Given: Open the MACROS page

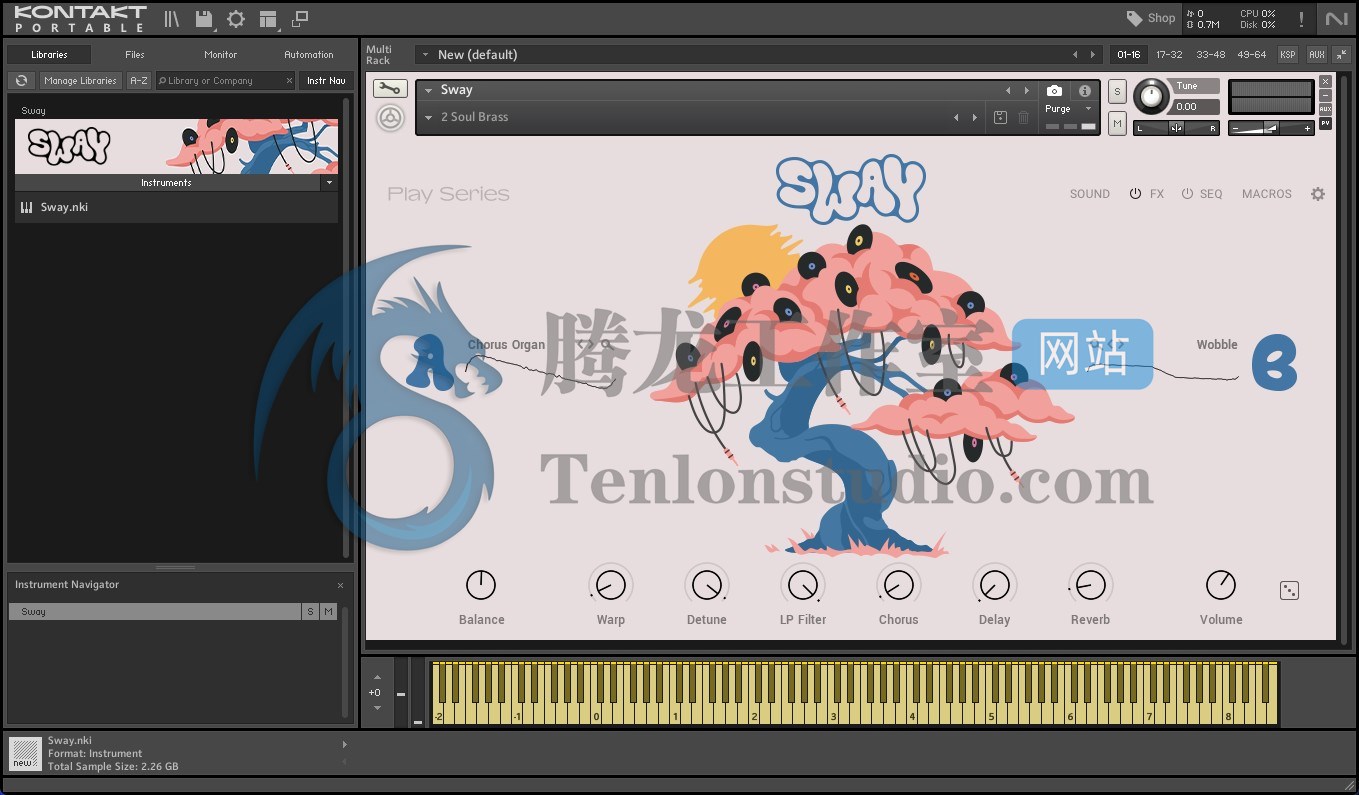Looking at the screenshot, I should pos(1267,194).
